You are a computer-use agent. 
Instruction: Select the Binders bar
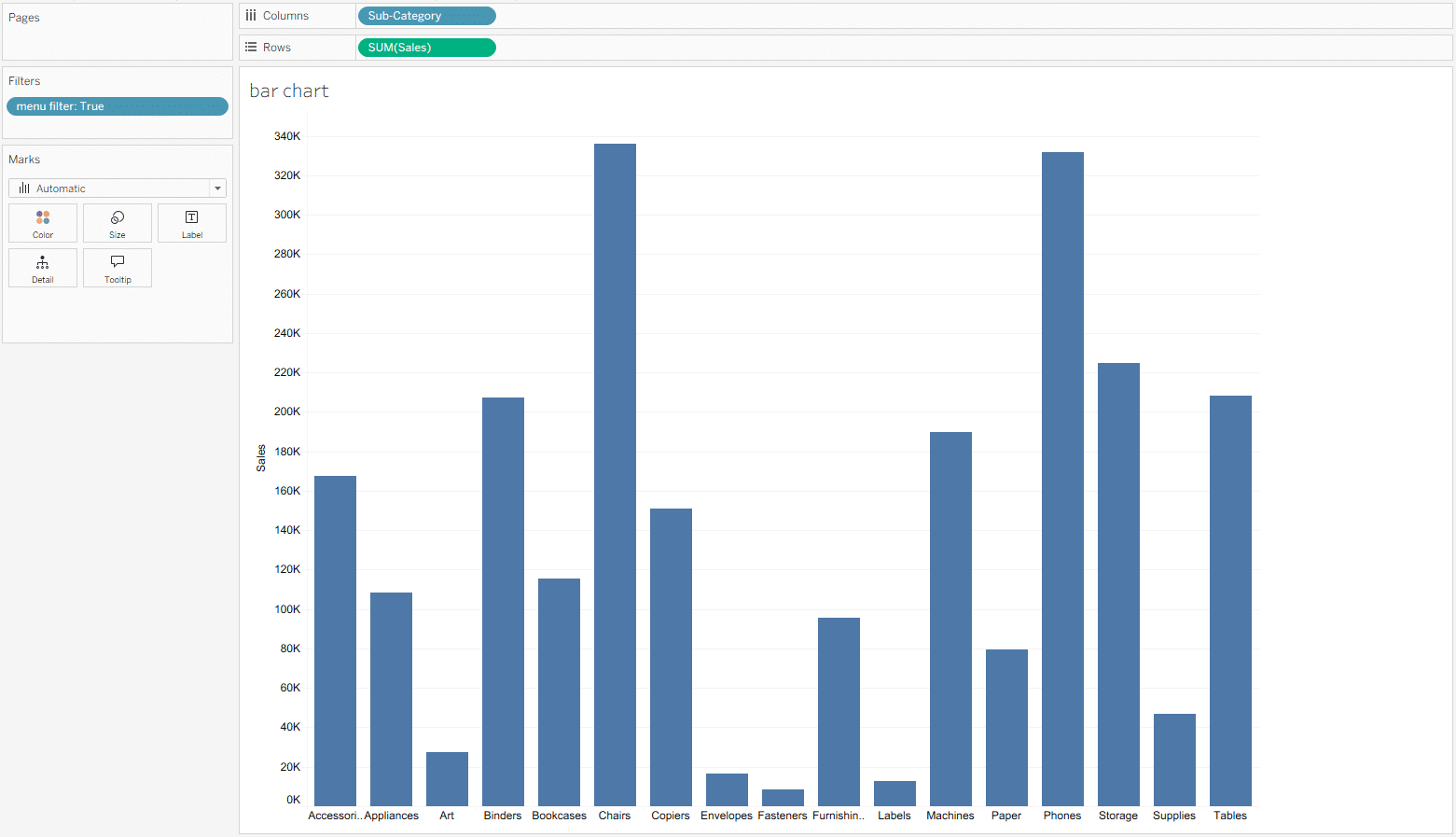[x=503, y=602]
